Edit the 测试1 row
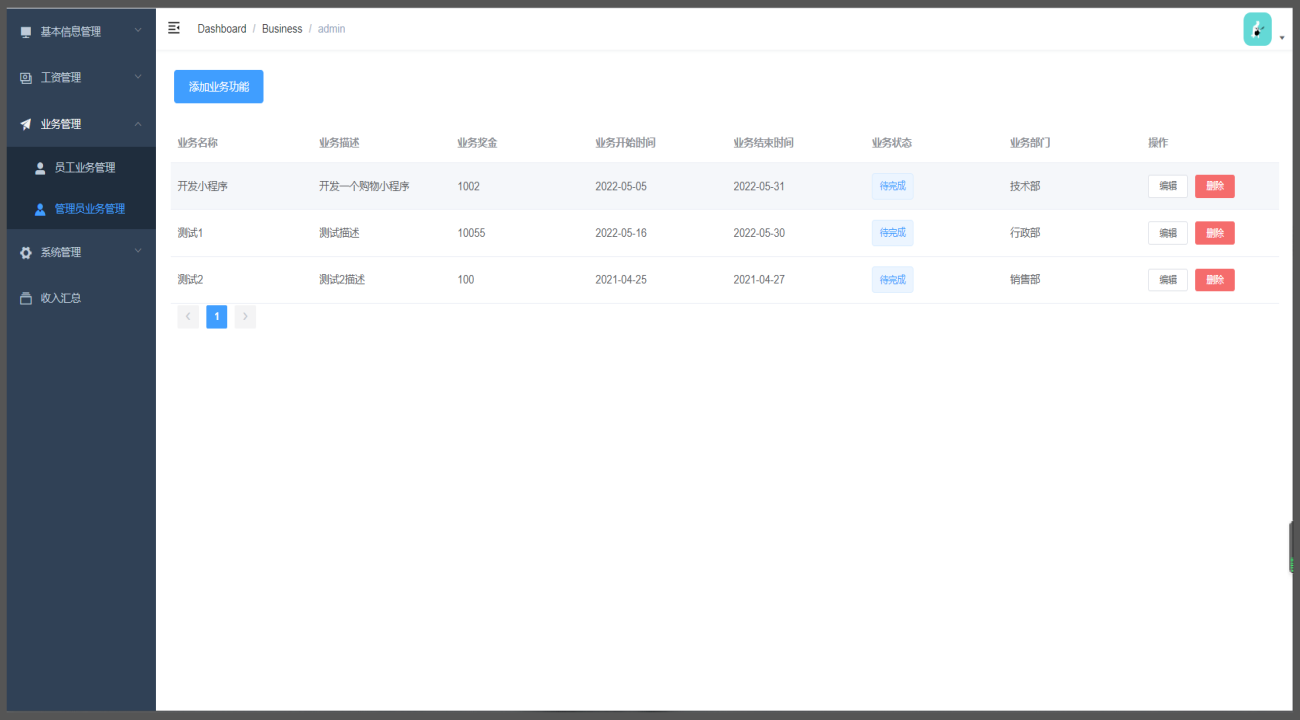 tap(1167, 233)
